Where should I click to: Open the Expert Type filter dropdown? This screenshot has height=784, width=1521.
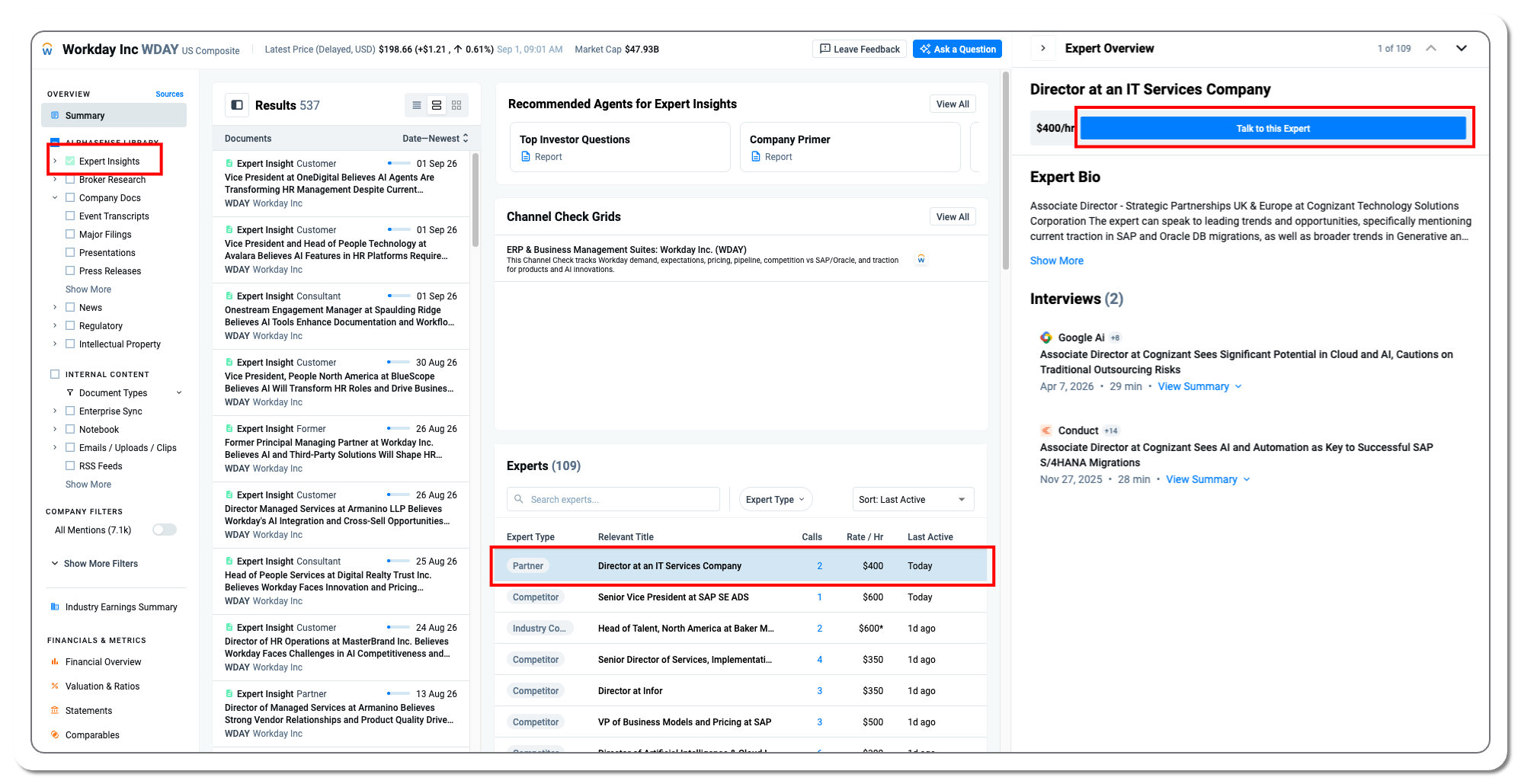click(776, 500)
